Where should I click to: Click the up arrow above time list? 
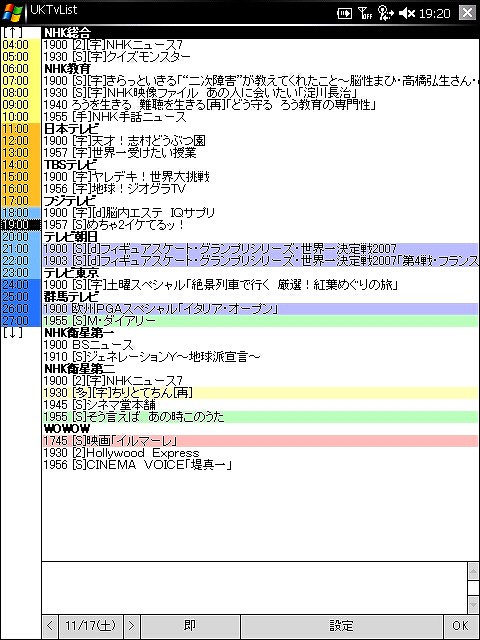click(x=13, y=33)
